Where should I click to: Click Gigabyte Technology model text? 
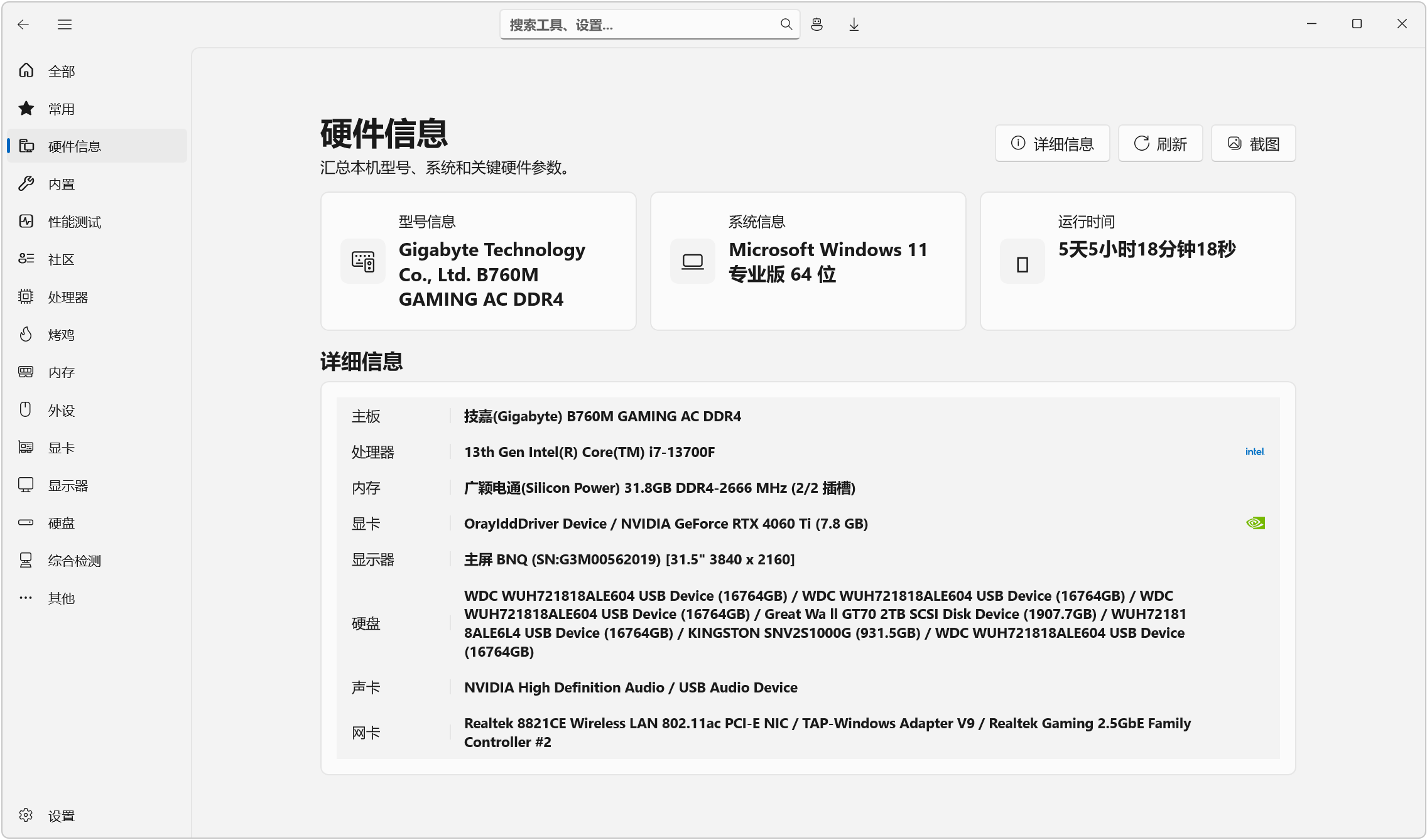492,274
